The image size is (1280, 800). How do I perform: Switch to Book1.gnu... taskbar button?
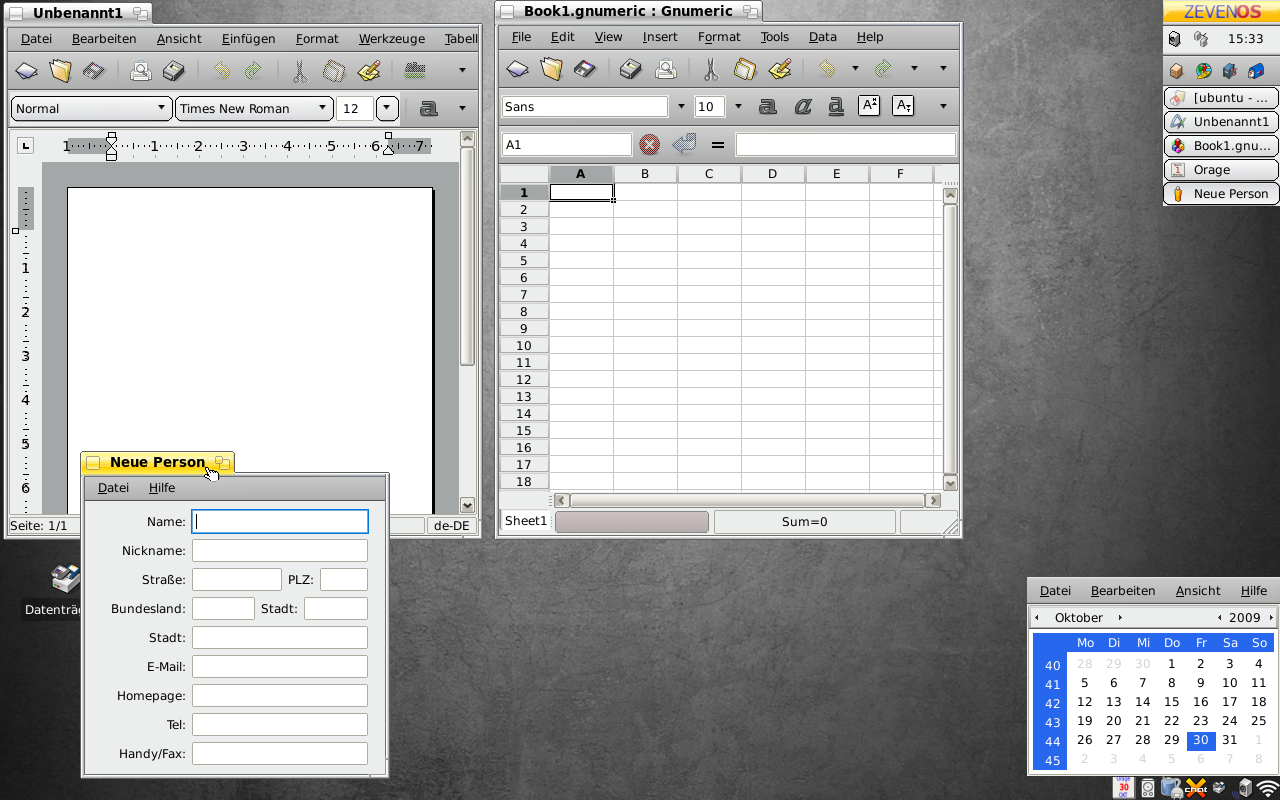point(1221,146)
